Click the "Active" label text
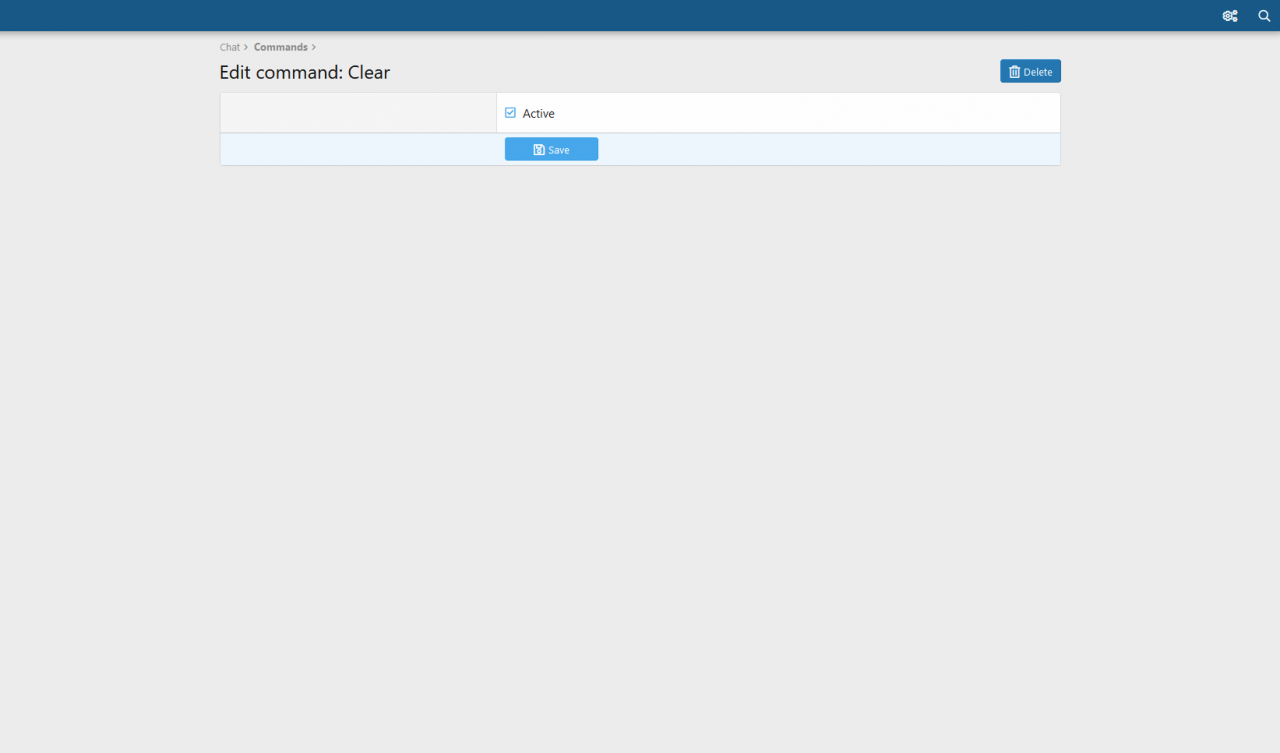The height and width of the screenshot is (753, 1280). 538,114
